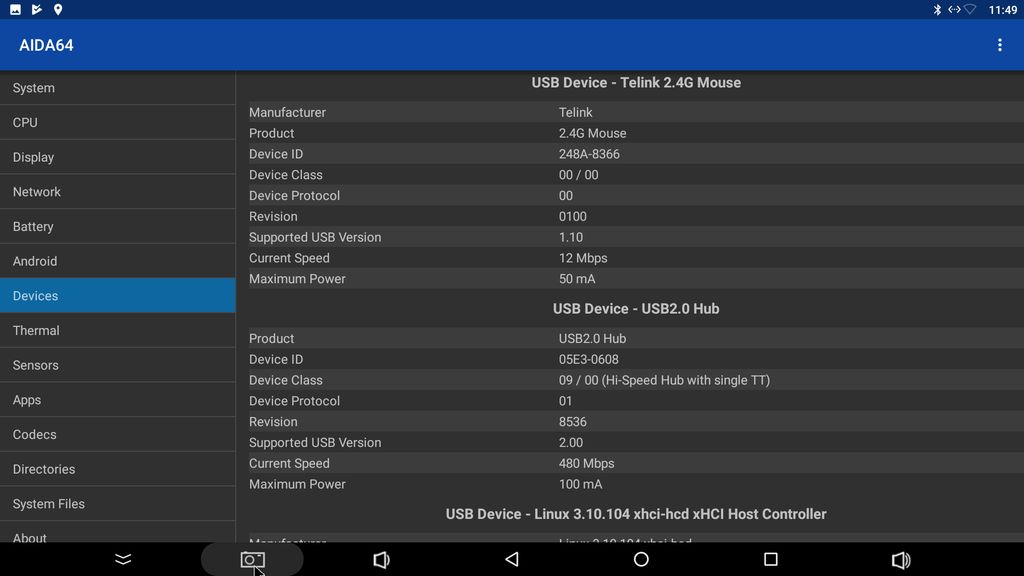1024x576 pixels.
Task: Select the USB2.0 Hub Current Speed row
Action: [630, 463]
